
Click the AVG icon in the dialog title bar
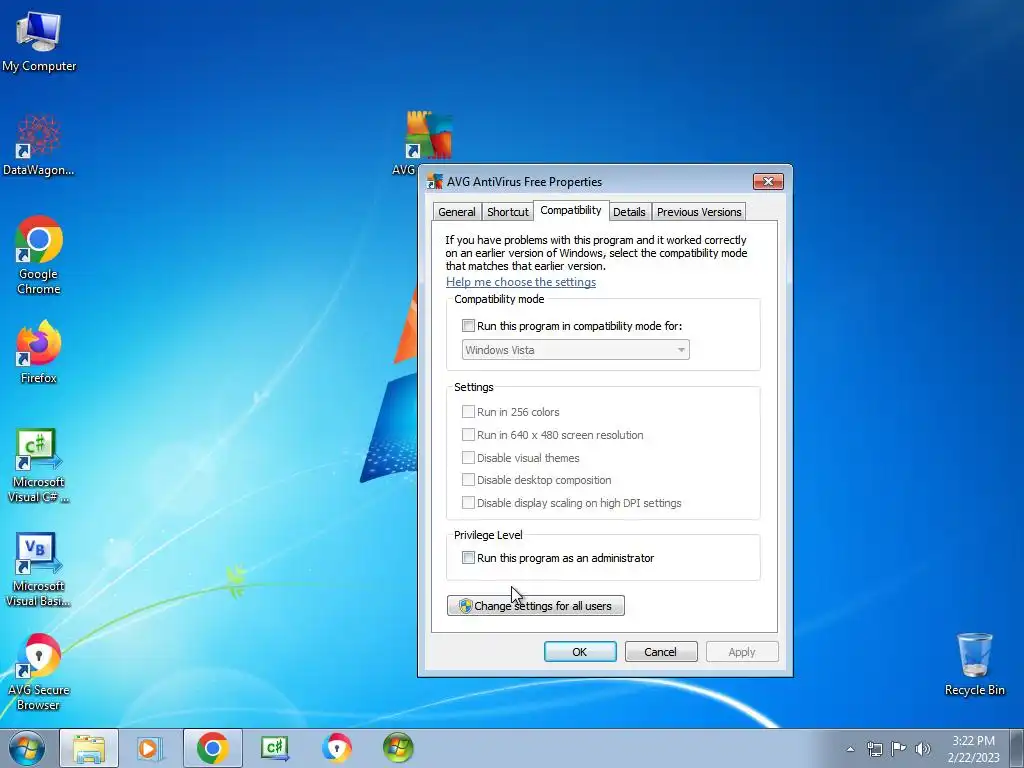point(434,182)
